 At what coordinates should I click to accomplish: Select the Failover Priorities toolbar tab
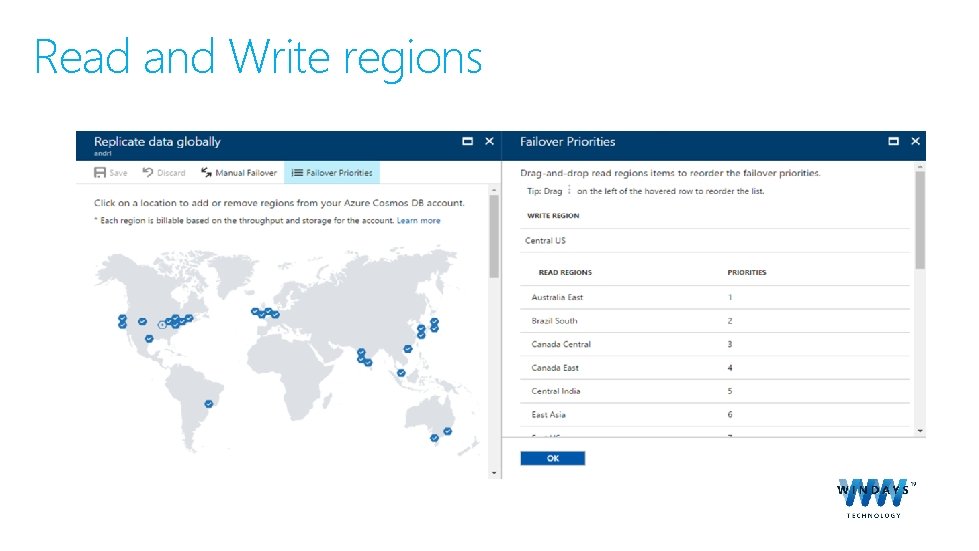(x=332, y=173)
